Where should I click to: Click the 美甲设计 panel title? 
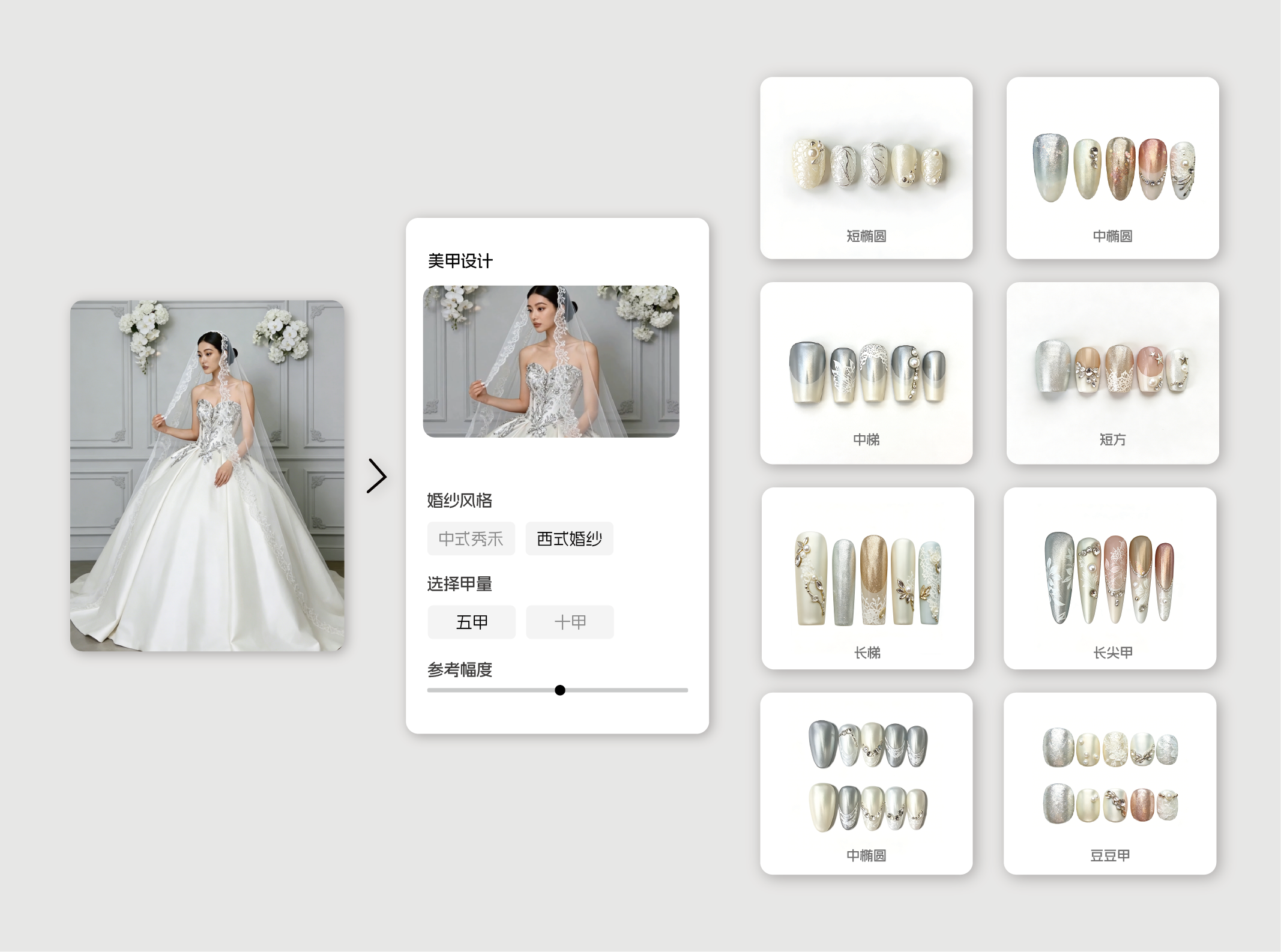point(460,261)
